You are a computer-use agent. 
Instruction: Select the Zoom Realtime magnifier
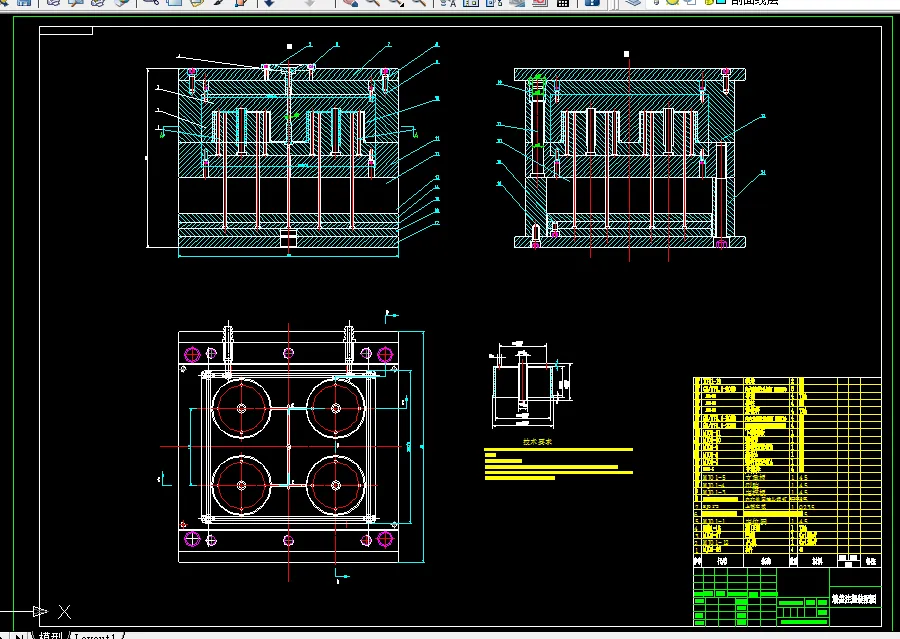pos(373,2)
